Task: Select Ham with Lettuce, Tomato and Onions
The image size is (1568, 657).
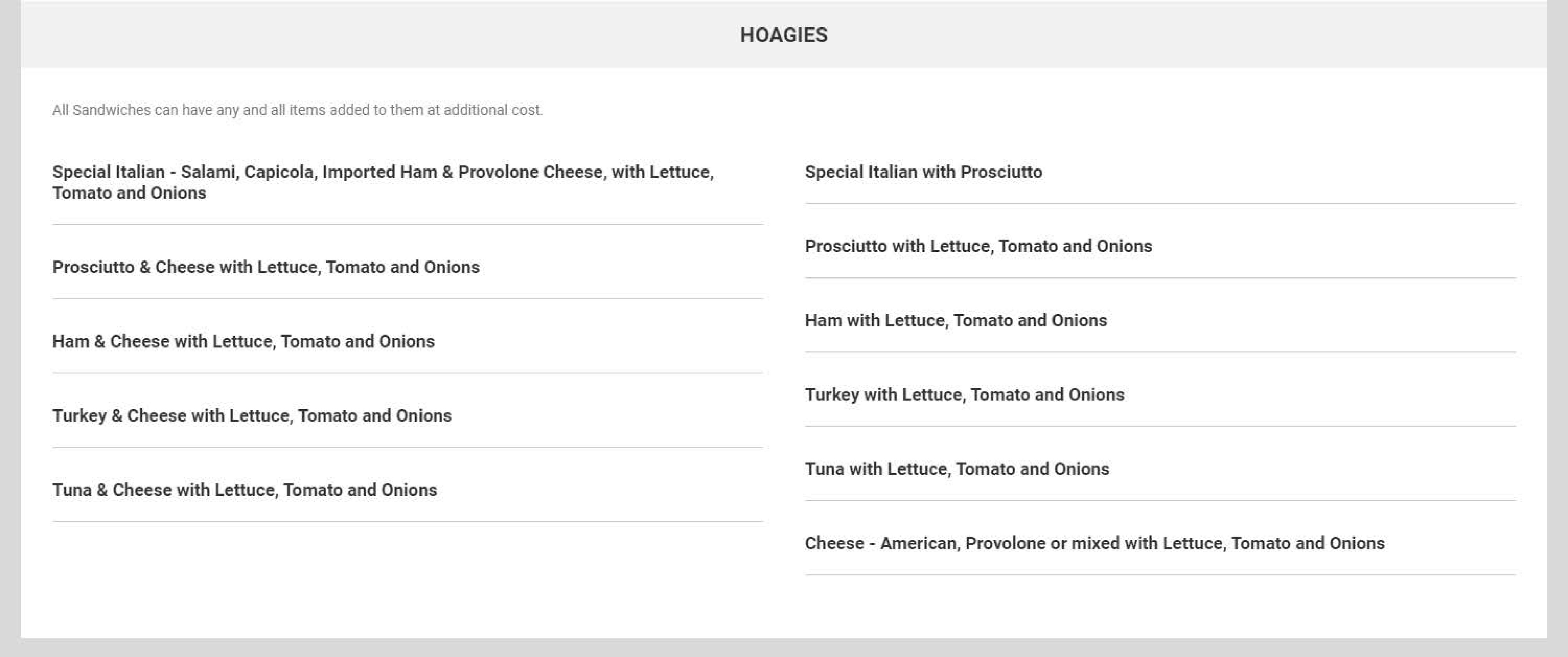Action: click(956, 321)
